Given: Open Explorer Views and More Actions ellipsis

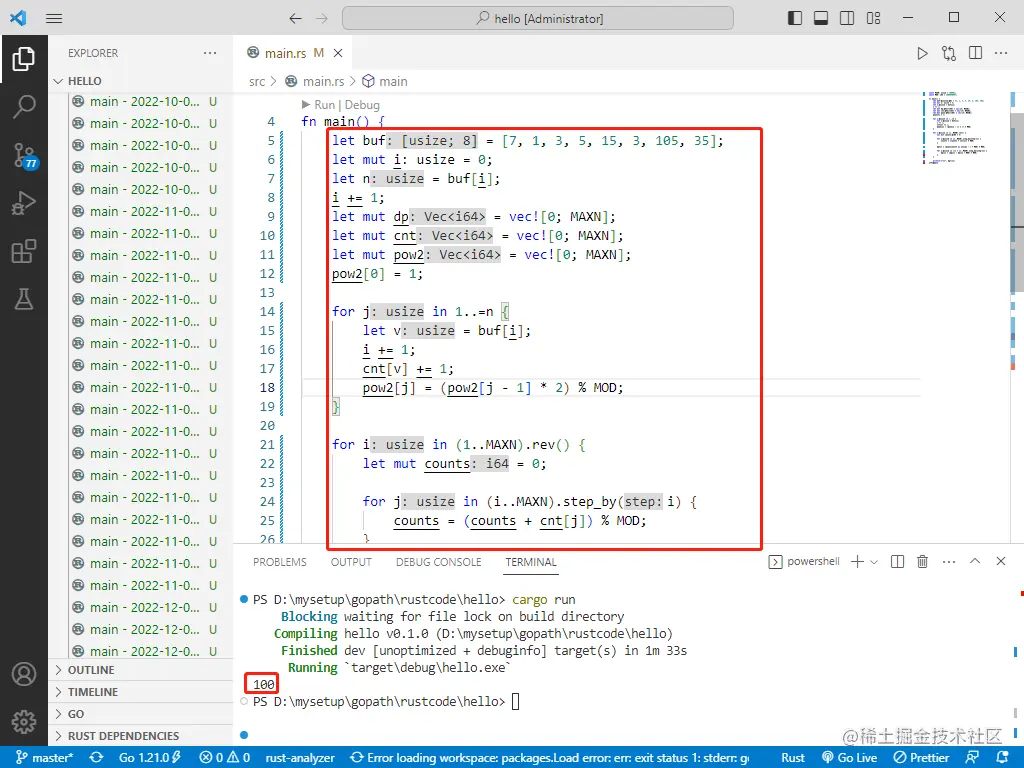Looking at the screenshot, I should pyautogui.click(x=210, y=53).
